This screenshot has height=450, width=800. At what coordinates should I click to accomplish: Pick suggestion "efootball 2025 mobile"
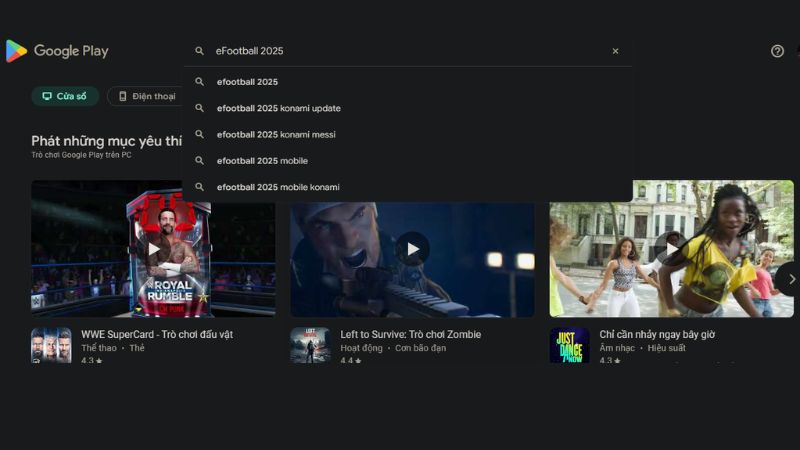[262, 160]
